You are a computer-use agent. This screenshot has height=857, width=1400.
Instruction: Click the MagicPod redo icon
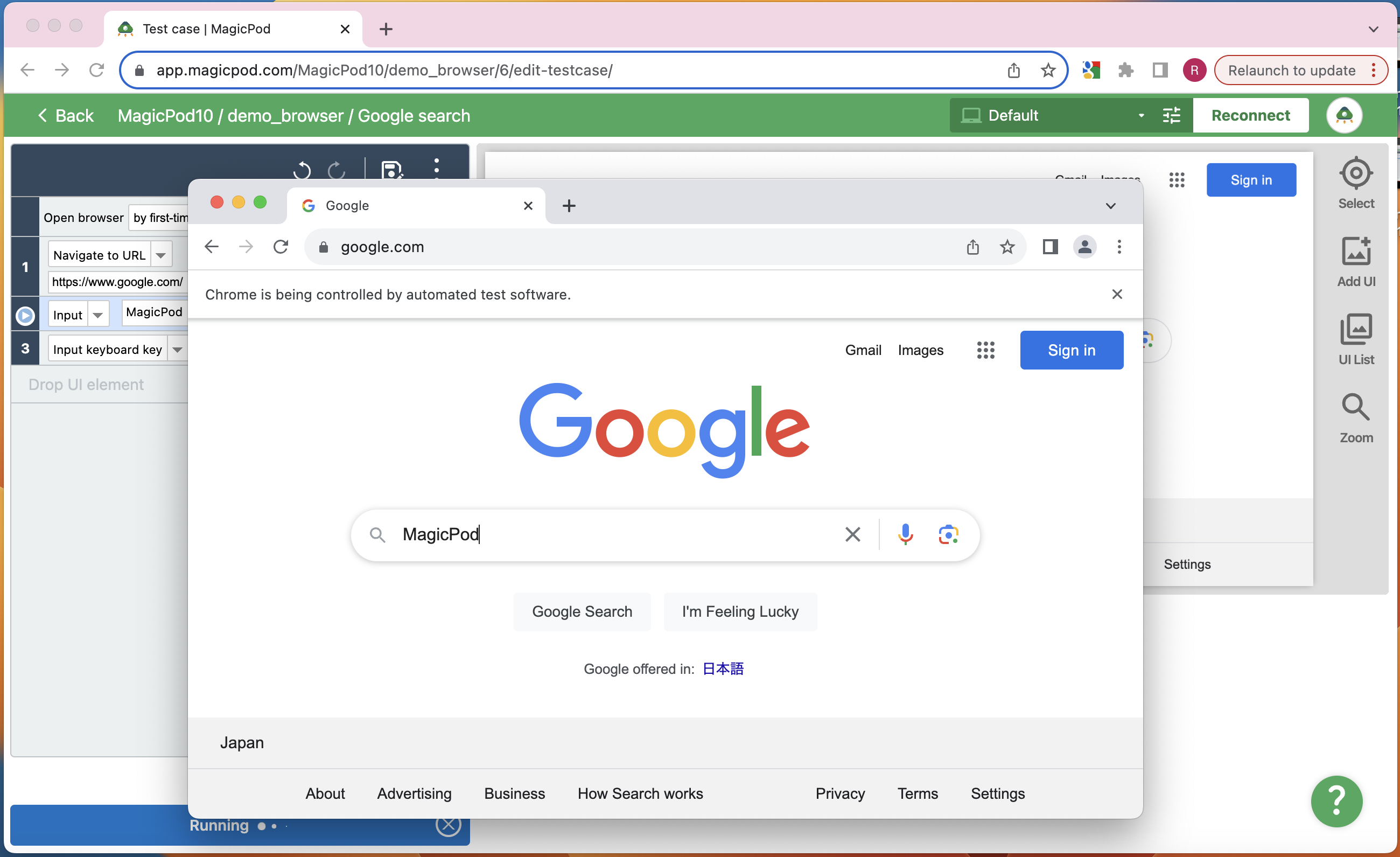(x=337, y=170)
